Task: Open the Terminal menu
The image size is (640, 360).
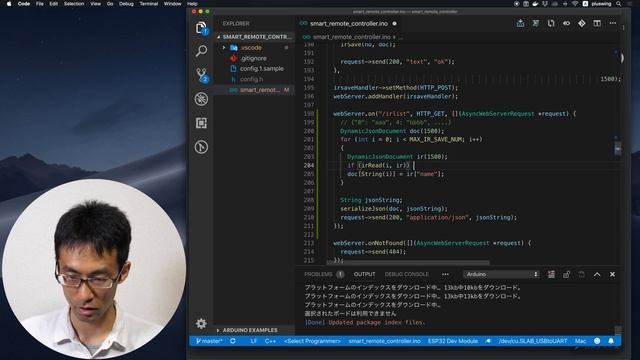Action: coord(149,4)
